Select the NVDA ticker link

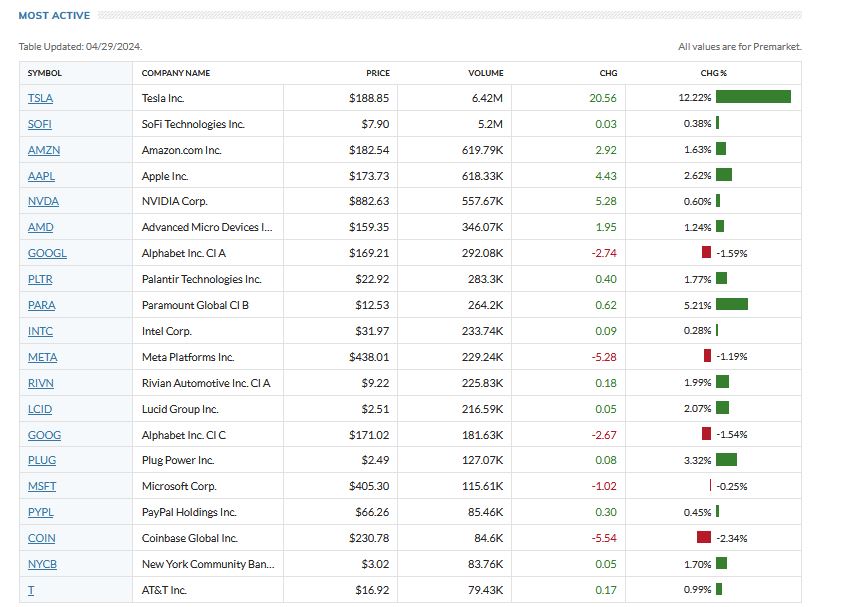tap(42, 202)
